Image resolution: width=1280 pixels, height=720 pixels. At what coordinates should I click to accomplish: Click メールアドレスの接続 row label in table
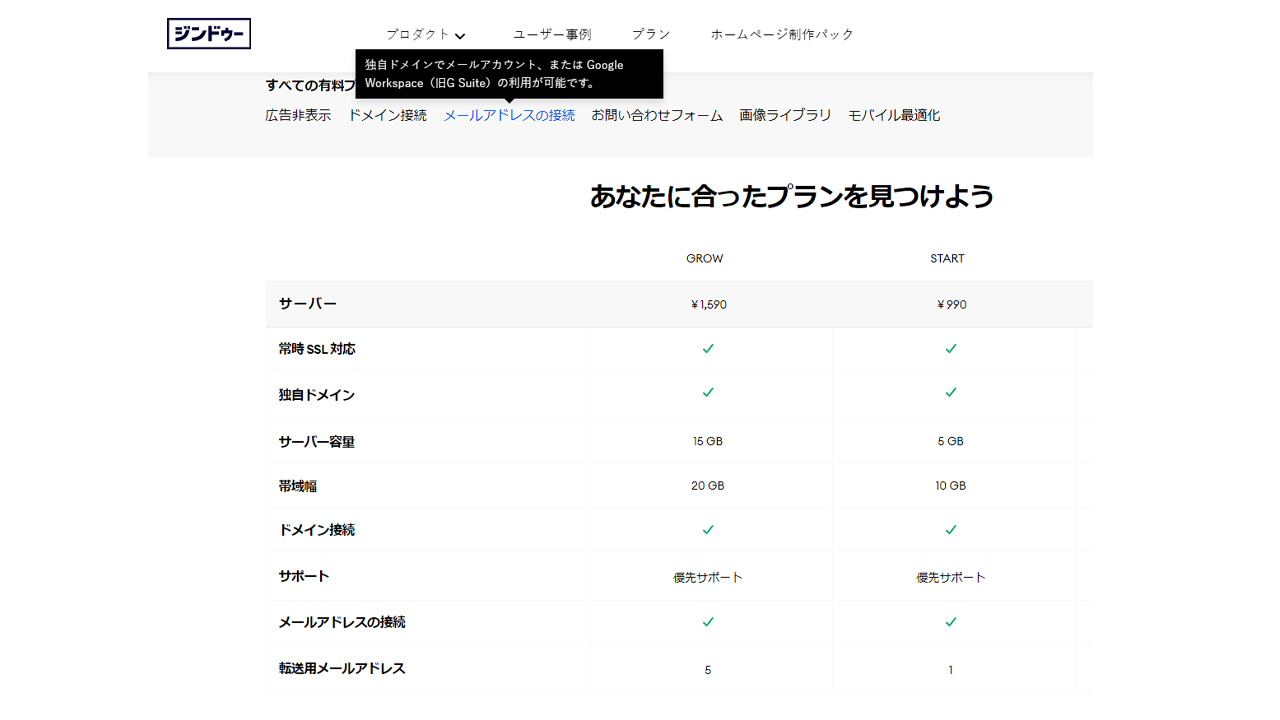click(342, 622)
